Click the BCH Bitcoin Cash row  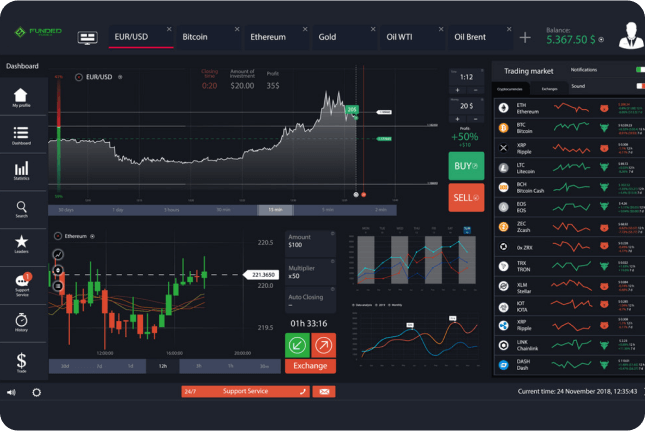pyautogui.click(x=568, y=188)
